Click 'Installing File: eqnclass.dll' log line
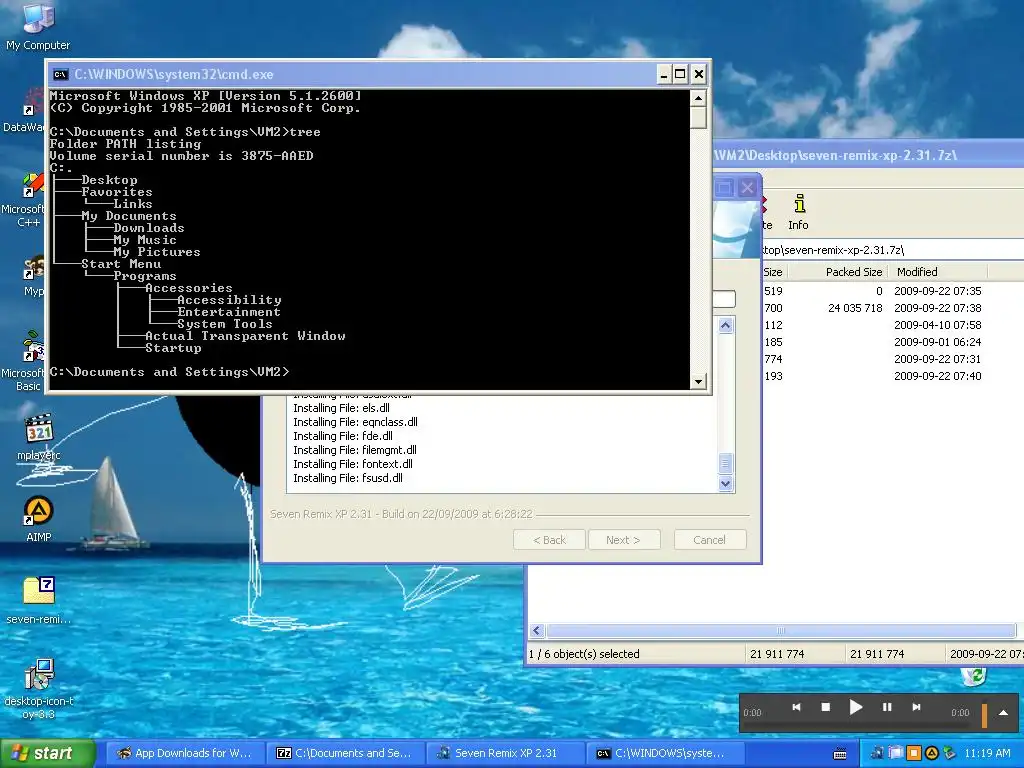 [355, 422]
